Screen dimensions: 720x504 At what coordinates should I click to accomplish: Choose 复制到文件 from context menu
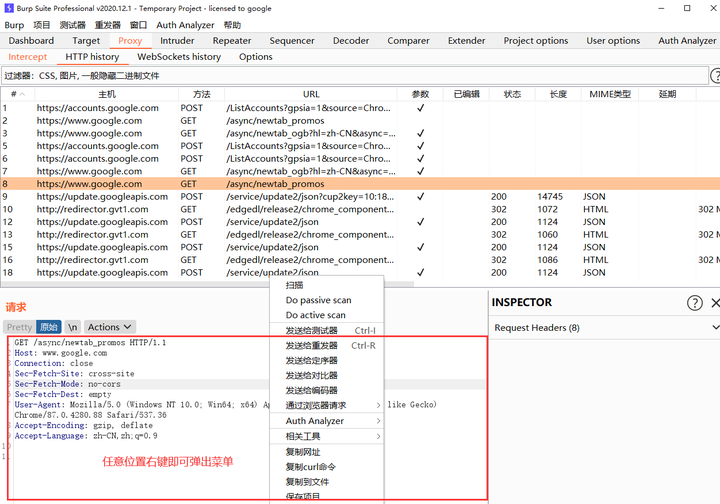pos(327,482)
